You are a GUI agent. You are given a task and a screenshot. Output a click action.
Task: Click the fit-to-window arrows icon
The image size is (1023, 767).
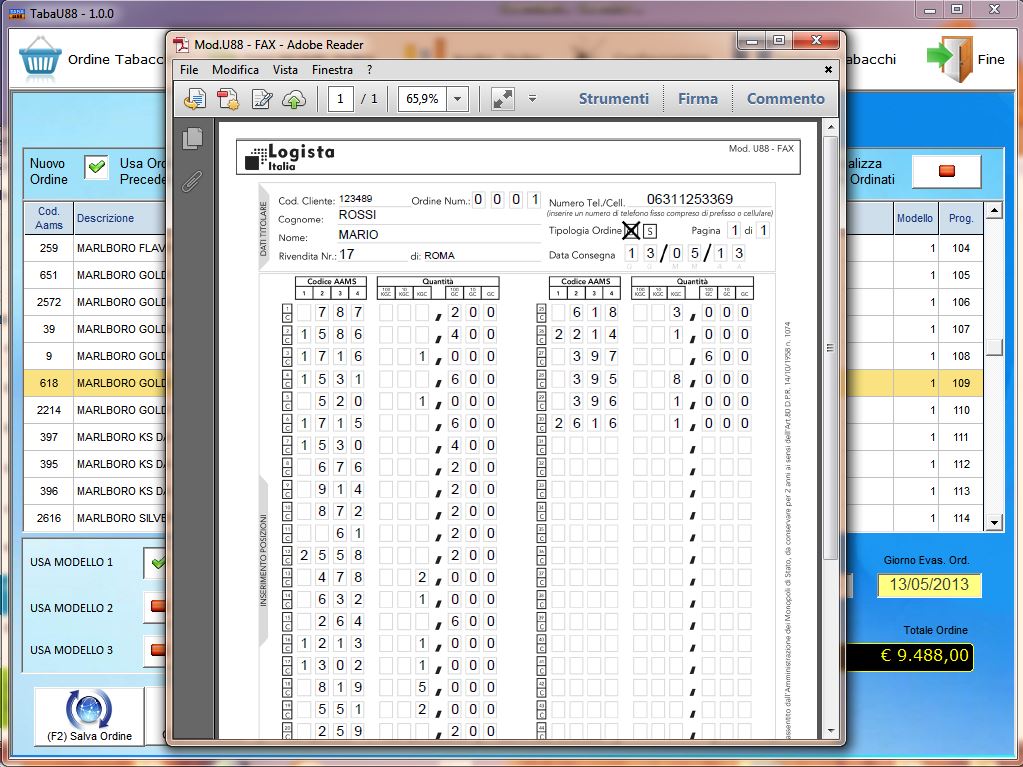[502, 99]
